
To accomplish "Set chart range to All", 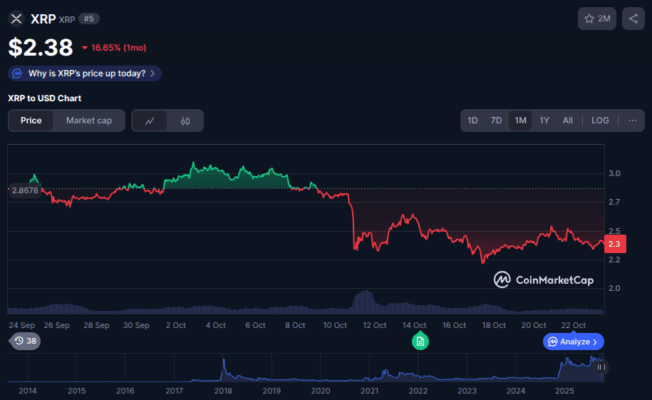I will click(x=568, y=121).
